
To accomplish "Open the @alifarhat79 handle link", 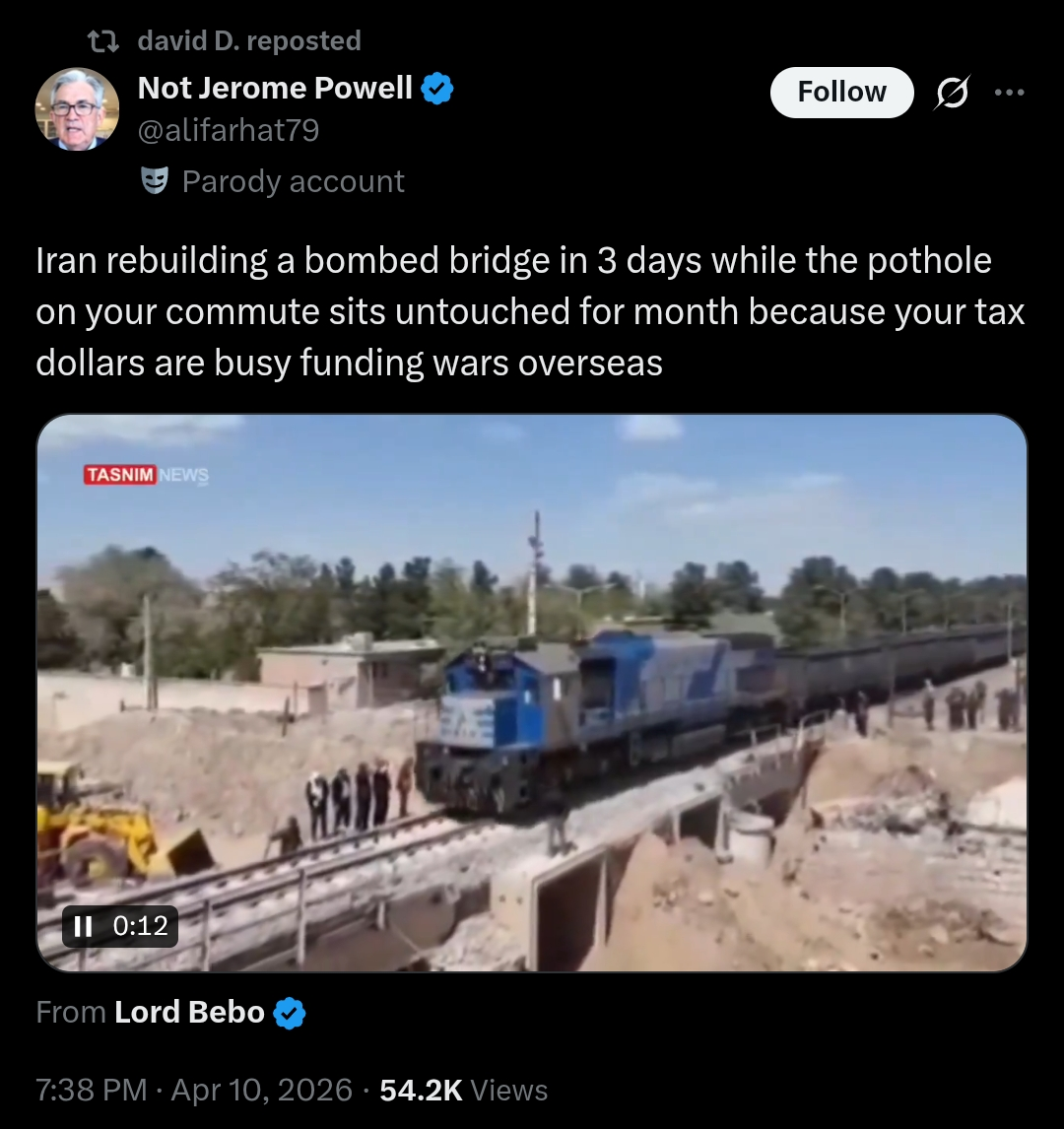I will (229, 130).
